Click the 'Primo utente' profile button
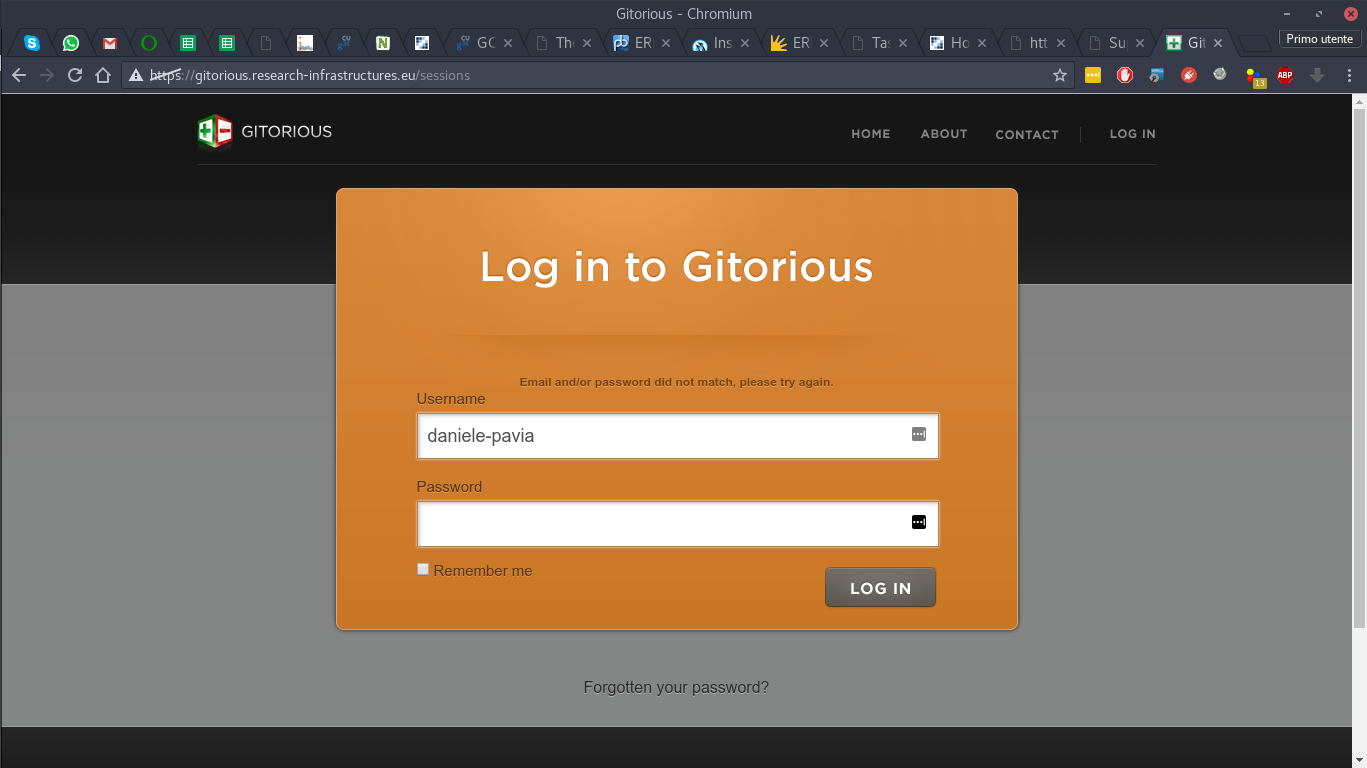 pyautogui.click(x=1319, y=39)
